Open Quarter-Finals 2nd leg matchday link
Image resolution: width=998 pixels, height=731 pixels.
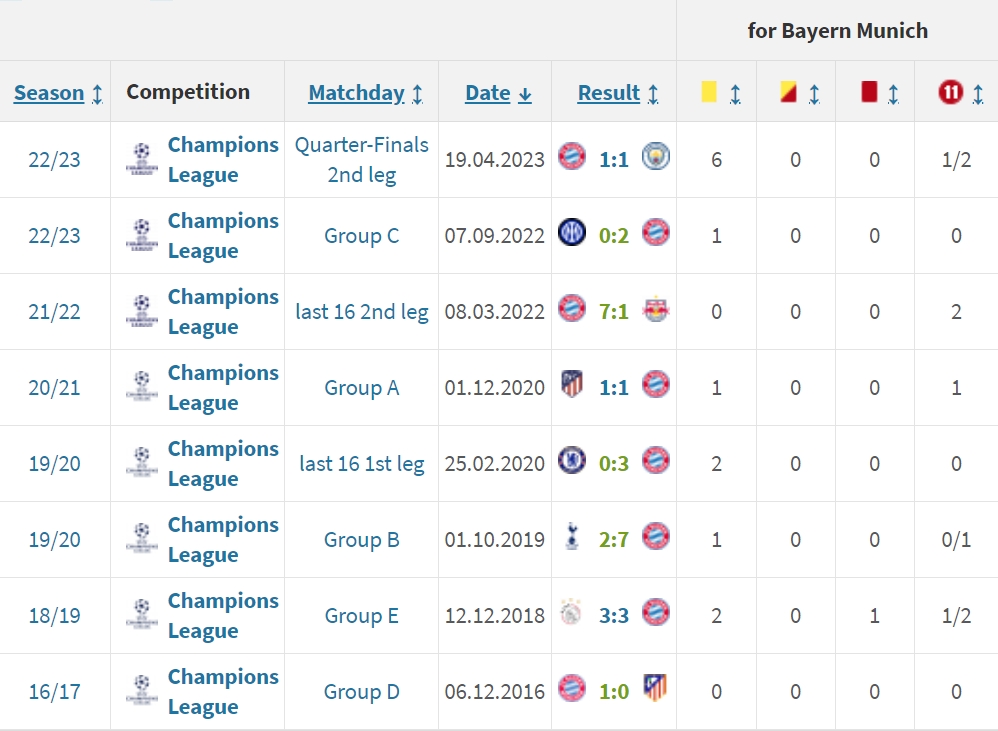362,160
